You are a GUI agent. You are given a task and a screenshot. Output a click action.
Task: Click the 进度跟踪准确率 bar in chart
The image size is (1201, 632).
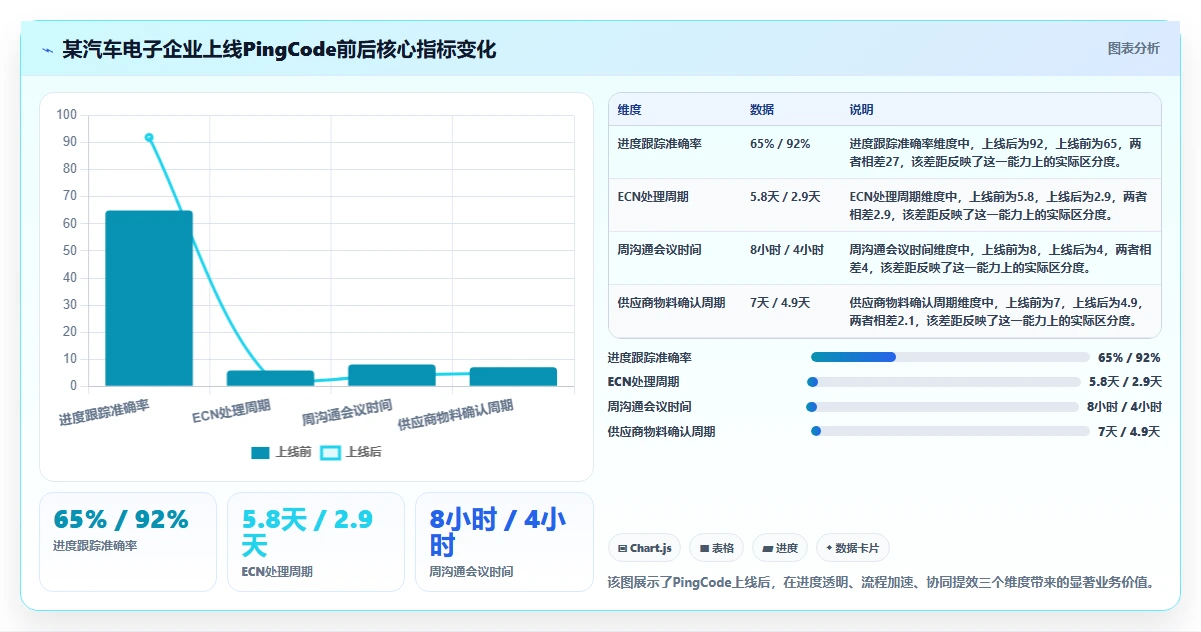click(149, 298)
